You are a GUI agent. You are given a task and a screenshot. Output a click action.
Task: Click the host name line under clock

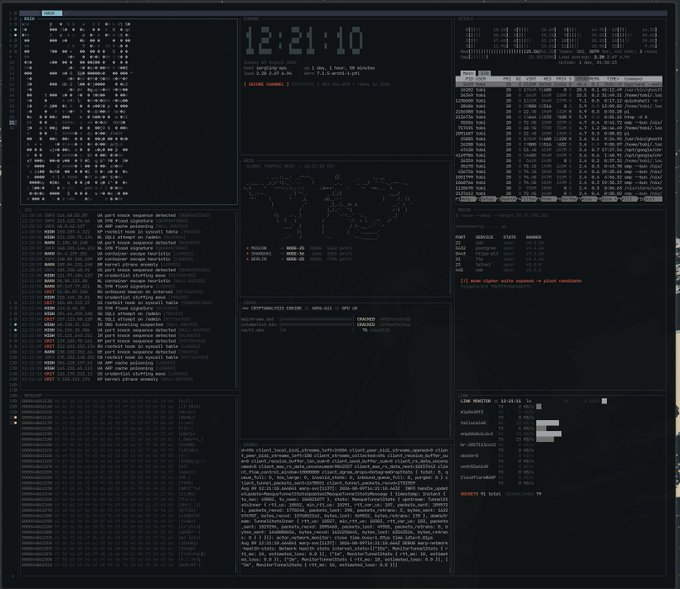(265, 68)
